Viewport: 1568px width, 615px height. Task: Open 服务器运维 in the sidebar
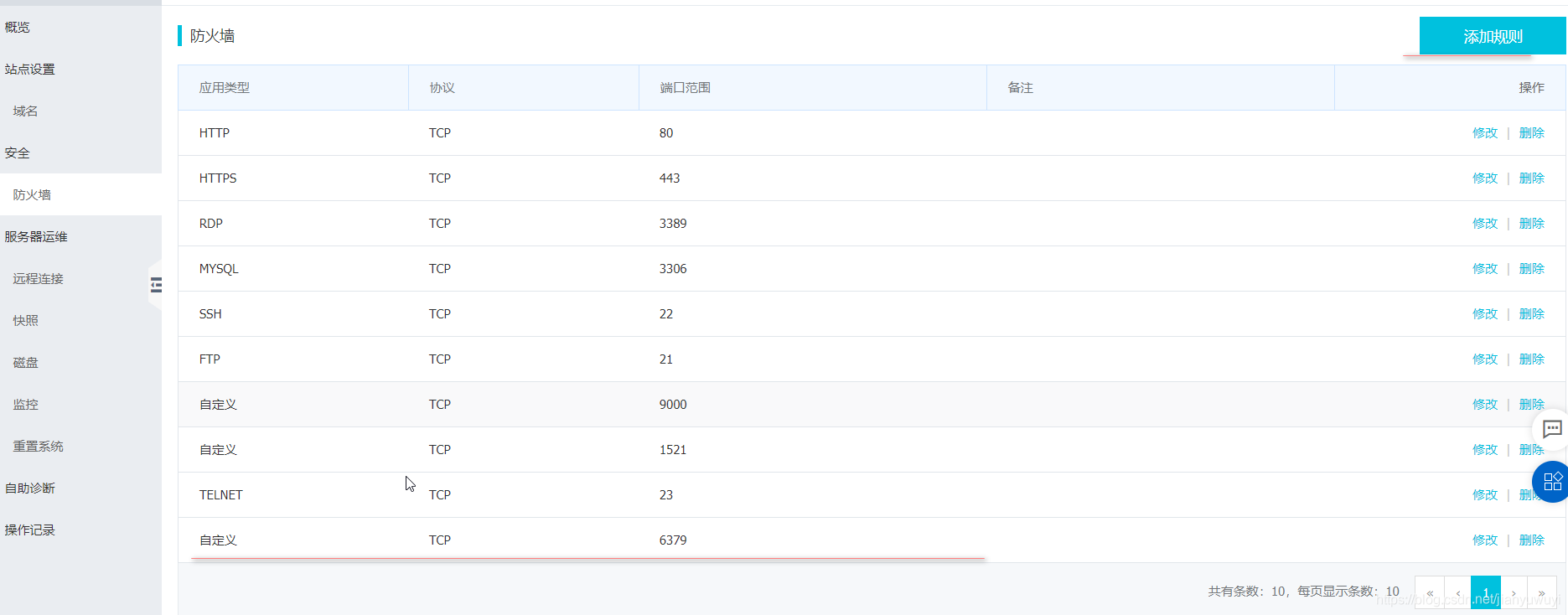(x=36, y=236)
